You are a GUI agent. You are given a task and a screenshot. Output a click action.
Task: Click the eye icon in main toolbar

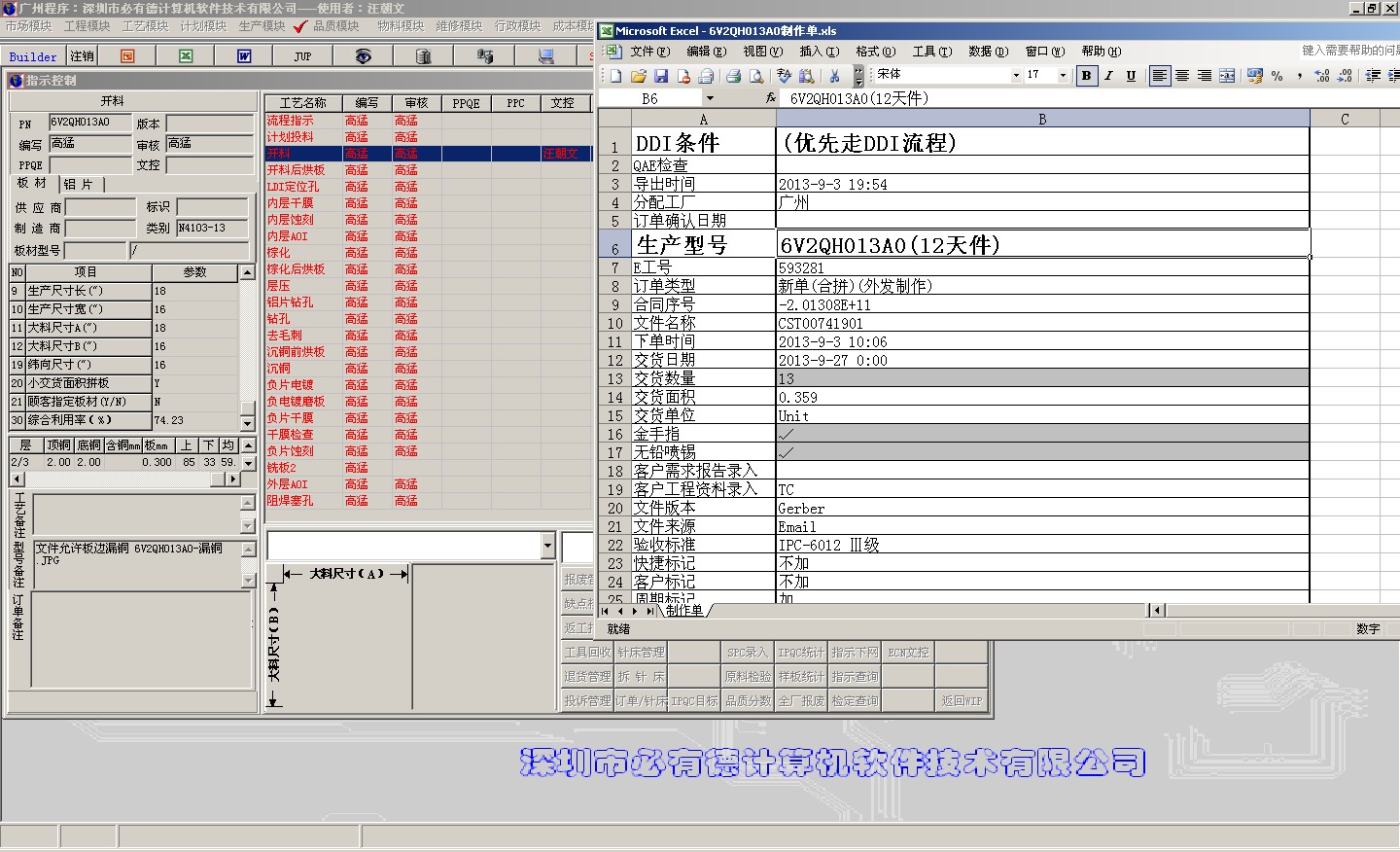[363, 56]
